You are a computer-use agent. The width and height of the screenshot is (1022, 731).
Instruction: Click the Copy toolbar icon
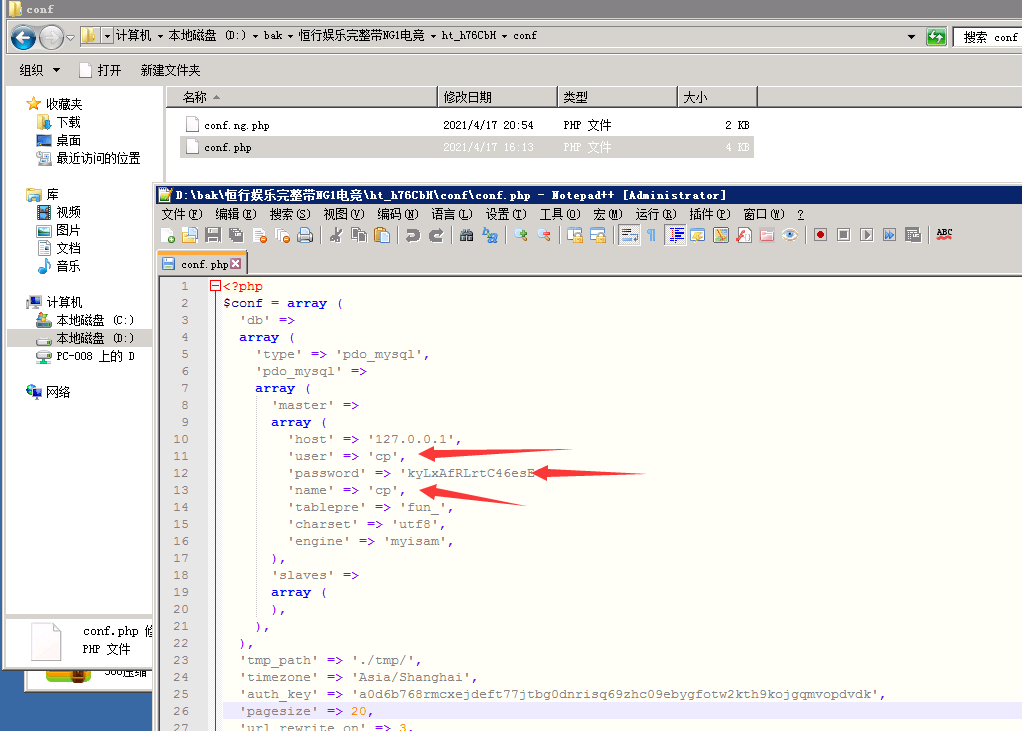tap(358, 235)
